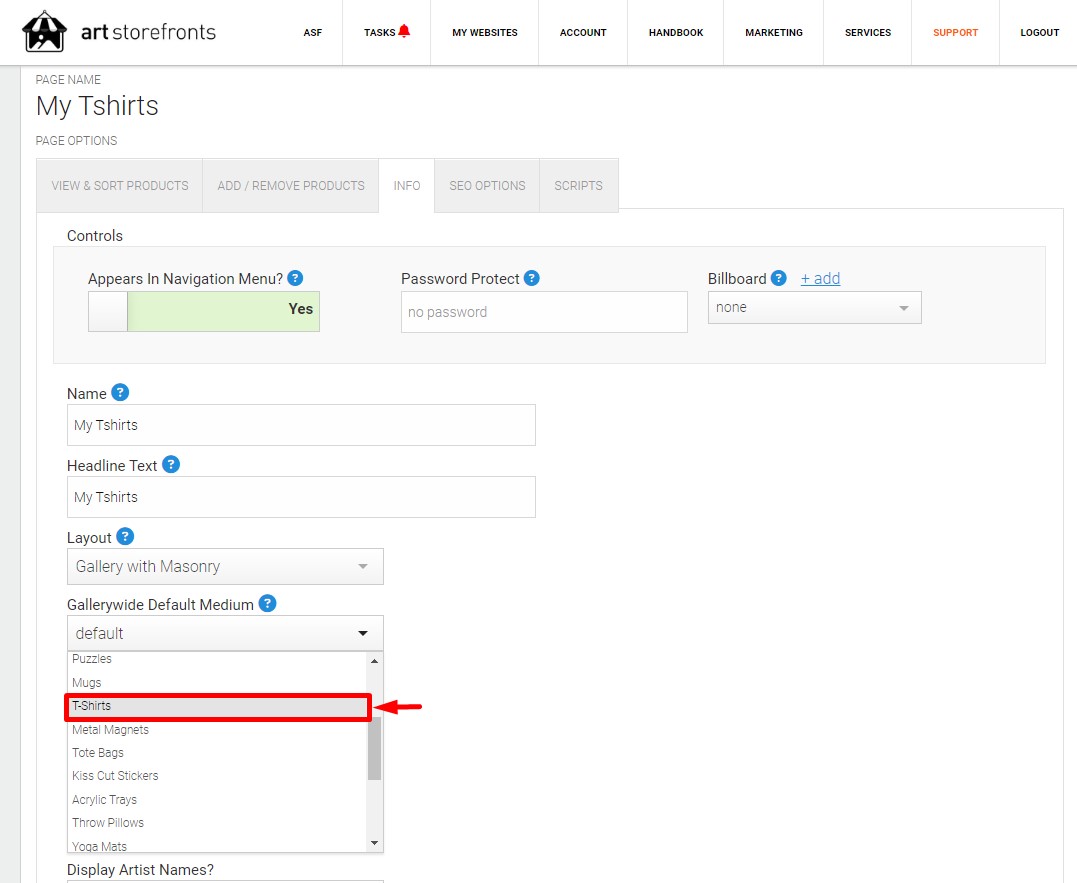
Task: Open help for Appears In Navigation Menu
Action: pos(295,278)
